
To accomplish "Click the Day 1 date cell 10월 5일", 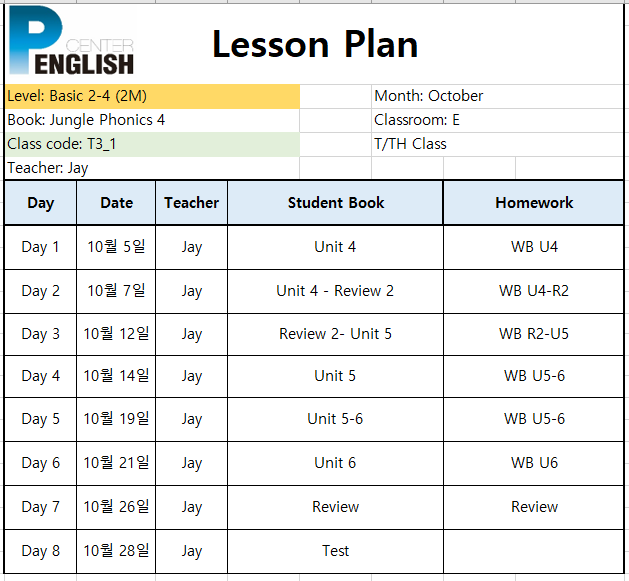I will tap(116, 247).
